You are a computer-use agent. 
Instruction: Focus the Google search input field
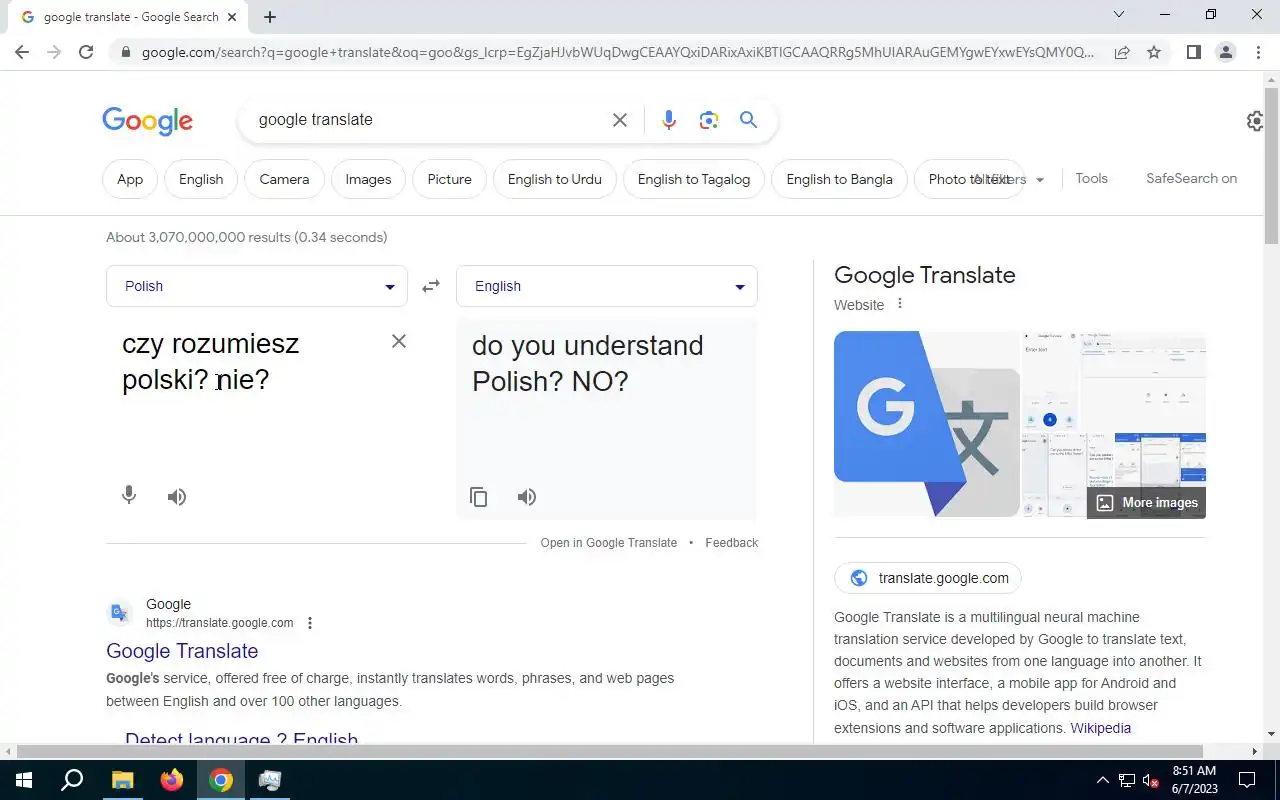tap(430, 120)
